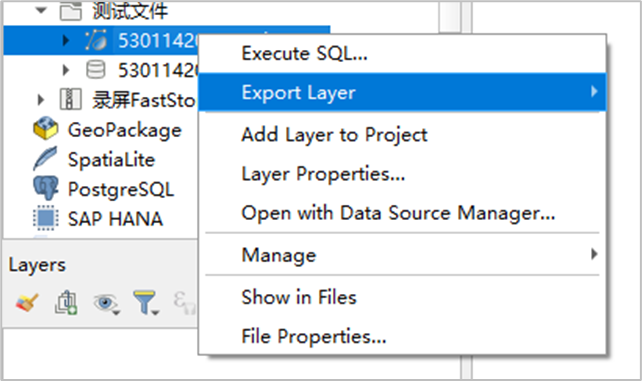The width and height of the screenshot is (642, 381).
Task: Click the PostgreSQL elephant icon
Action: click(x=45, y=189)
